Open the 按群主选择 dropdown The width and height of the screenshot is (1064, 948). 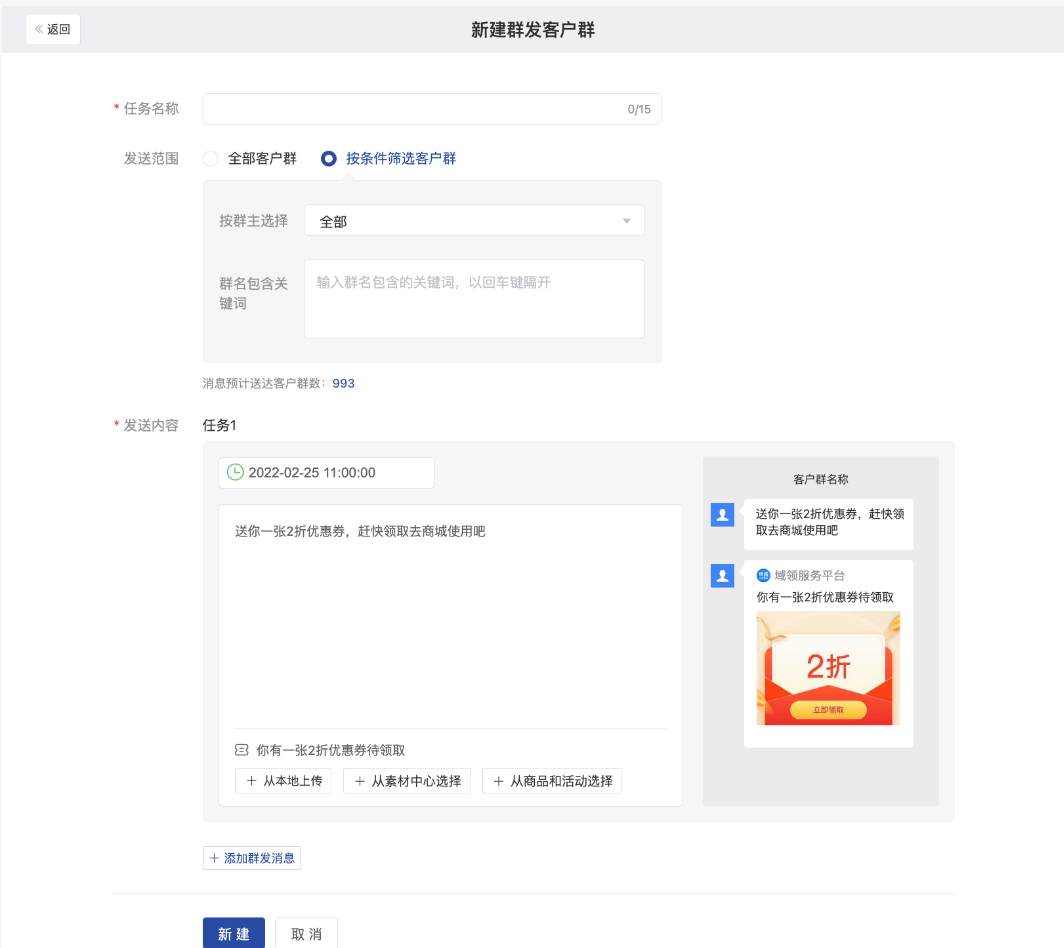[474, 221]
